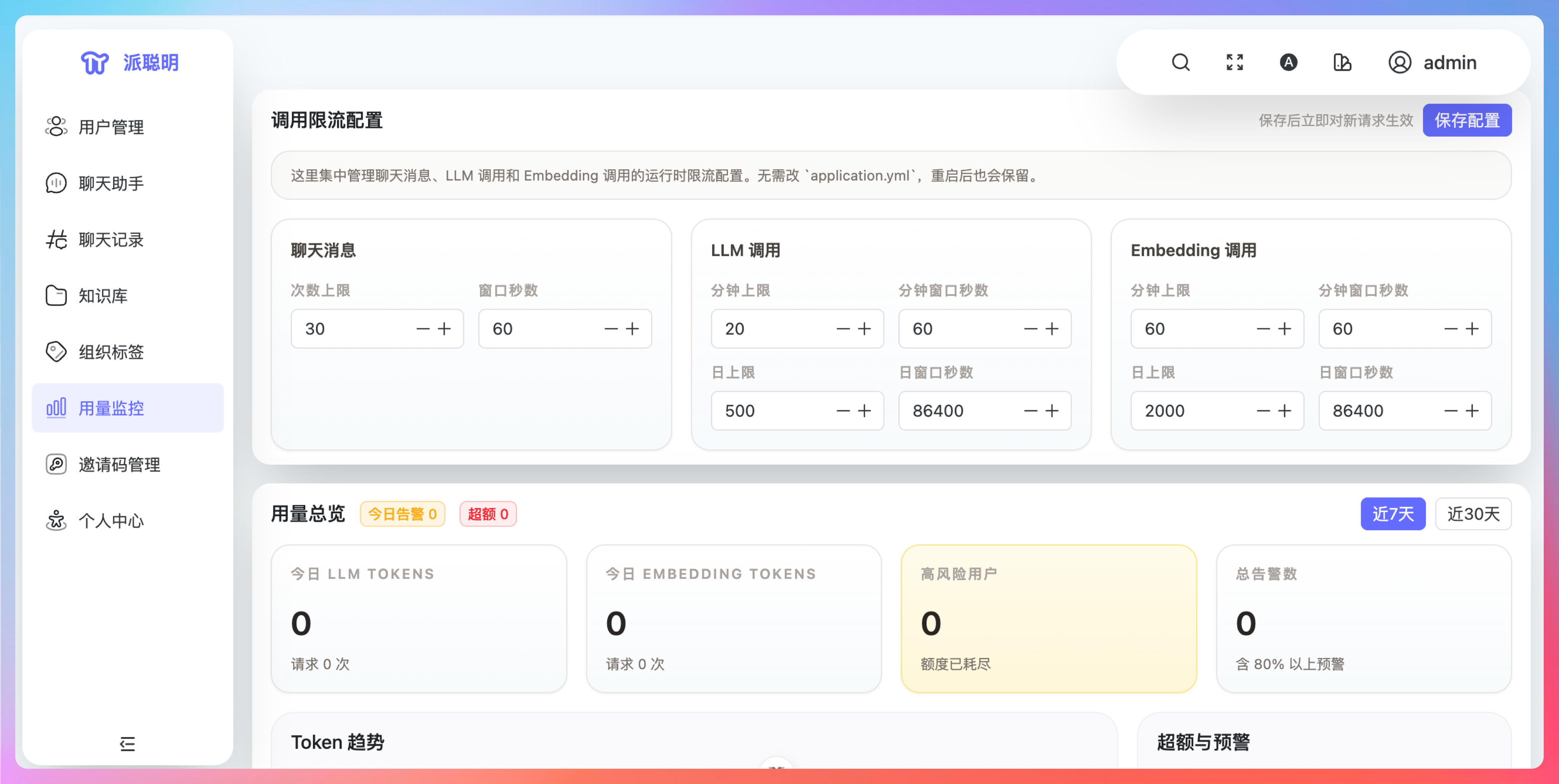Open 聊天记录 from sidebar
Viewport: 1559px width, 784px height.
[x=111, y=240]
